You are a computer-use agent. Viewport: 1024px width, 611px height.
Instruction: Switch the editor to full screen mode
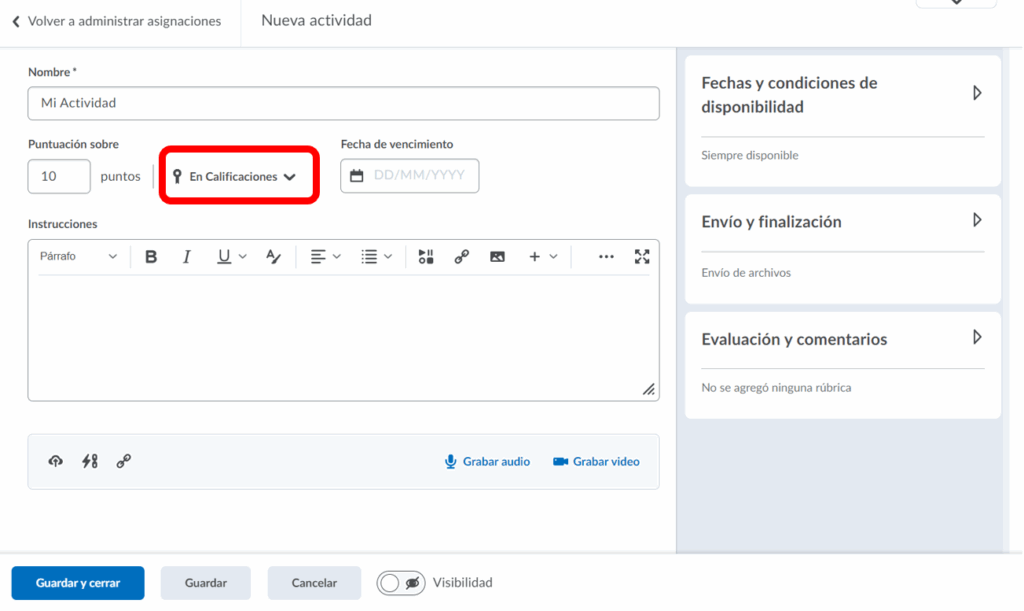click(x=642, y=257)
